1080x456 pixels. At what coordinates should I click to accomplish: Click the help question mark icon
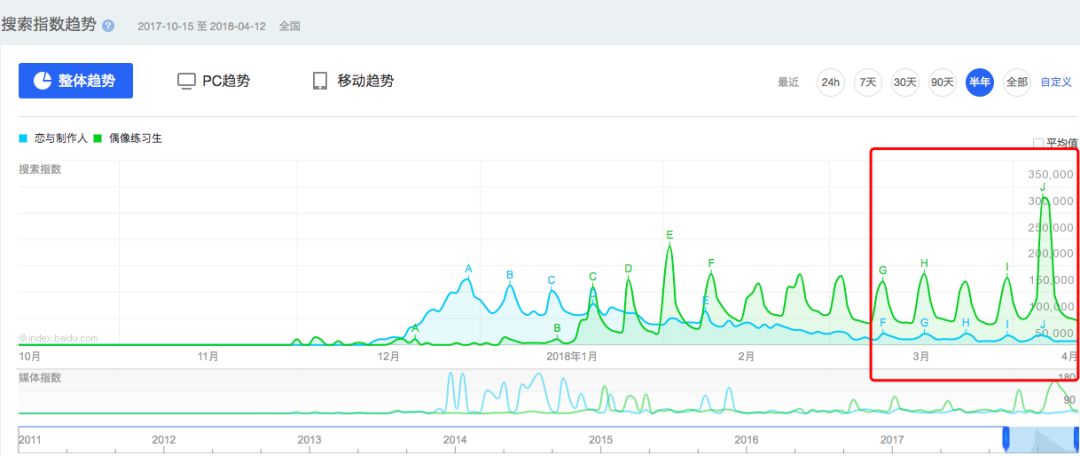(108, 26)
